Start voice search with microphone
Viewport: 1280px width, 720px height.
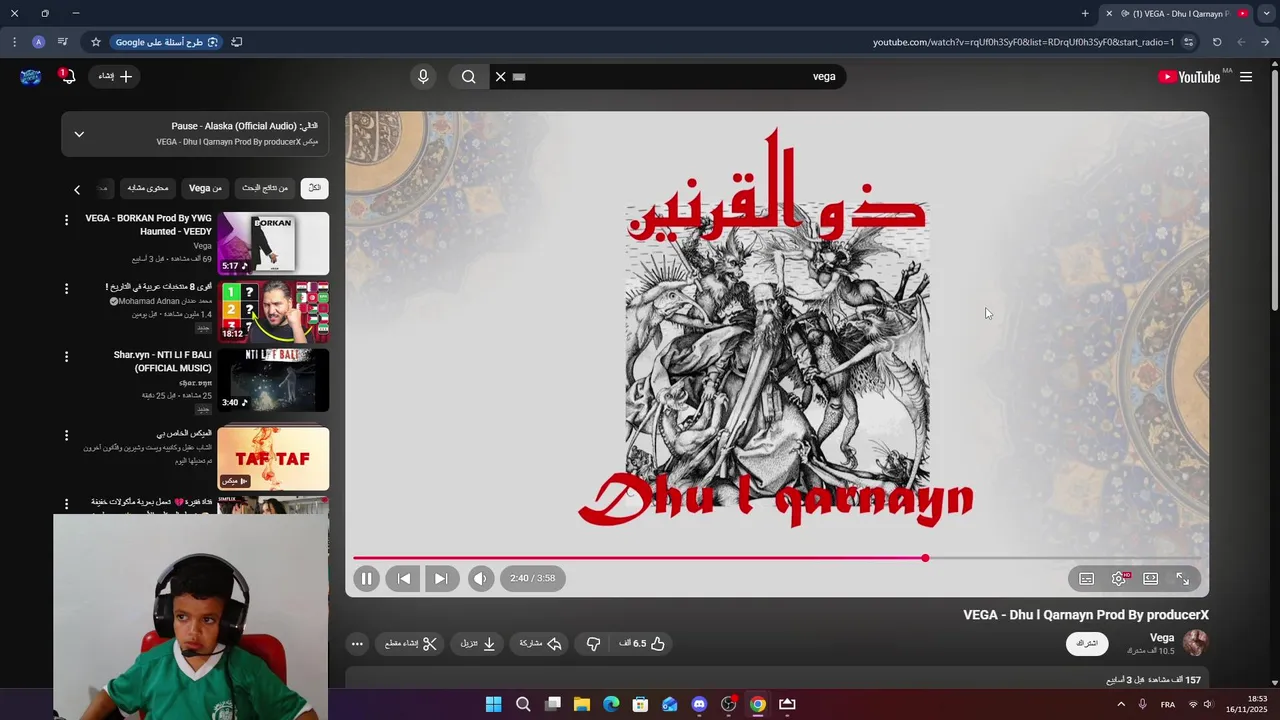[x=423, y=77]
